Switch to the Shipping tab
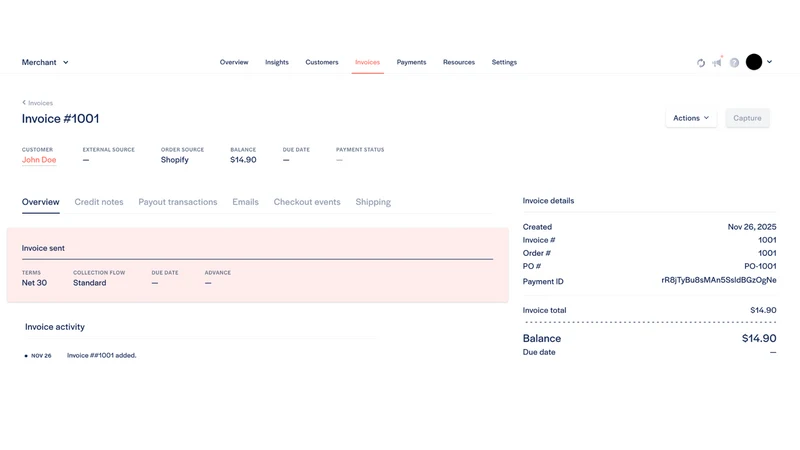Screen dimensions: 800x450 pyautogui.click(x=373, y=202)
